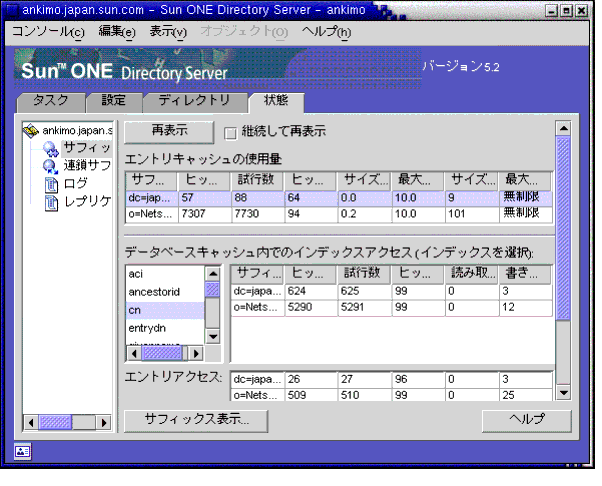Click the 書き... column header

526,273
